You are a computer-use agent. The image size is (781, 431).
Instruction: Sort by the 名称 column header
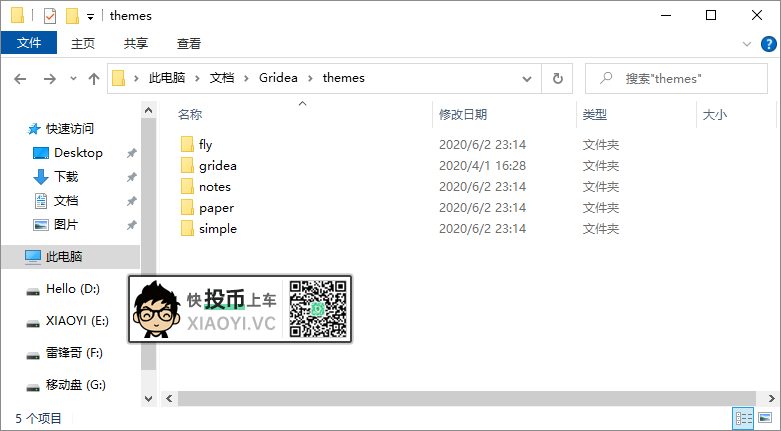coord(190,115)
